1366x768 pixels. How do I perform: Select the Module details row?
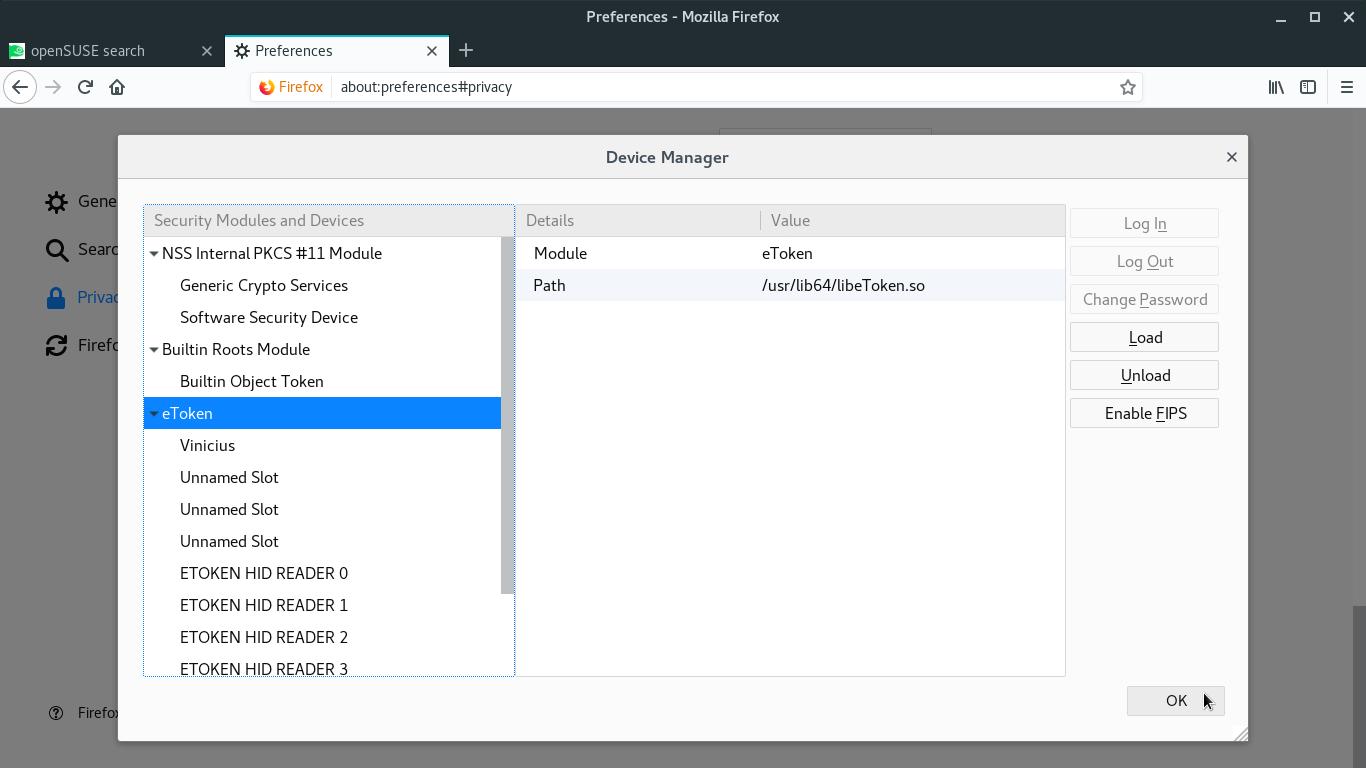coord(791,254)
